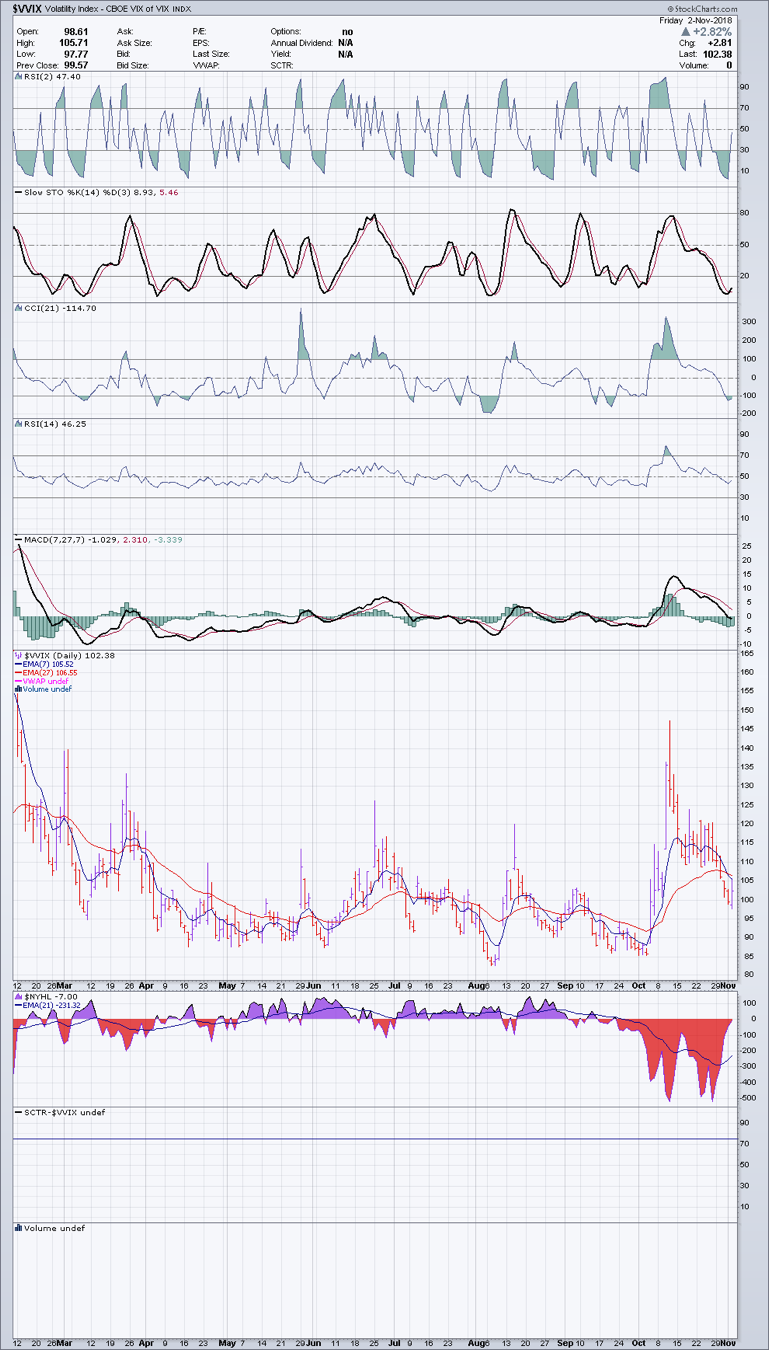This screenshot has width=769, height=1350.
Task: Click the $VVIX (Daily) candlestick legend icon
Action: pos(19,653)
